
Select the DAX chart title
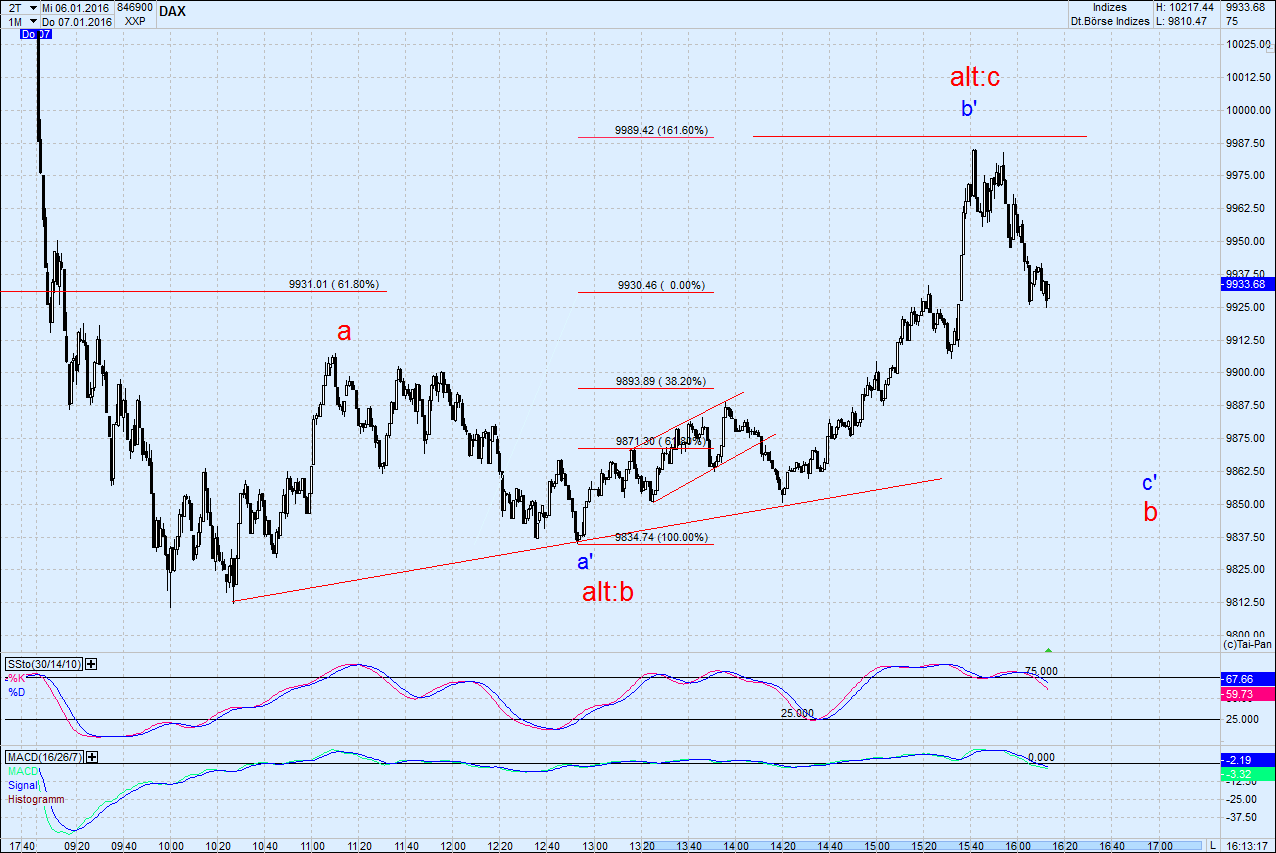171,12
